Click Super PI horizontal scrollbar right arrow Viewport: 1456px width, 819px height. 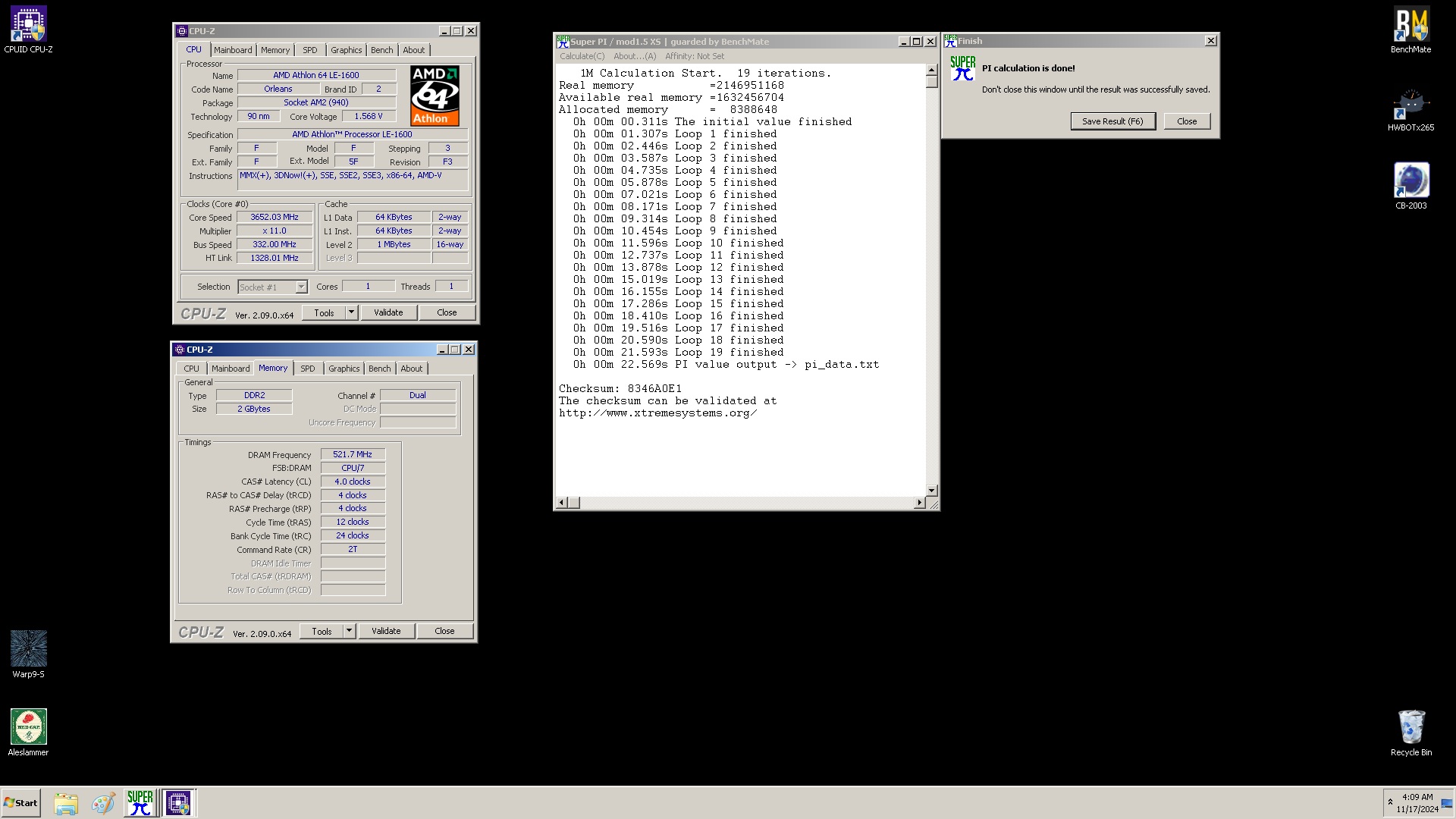(x=919, y=503)
